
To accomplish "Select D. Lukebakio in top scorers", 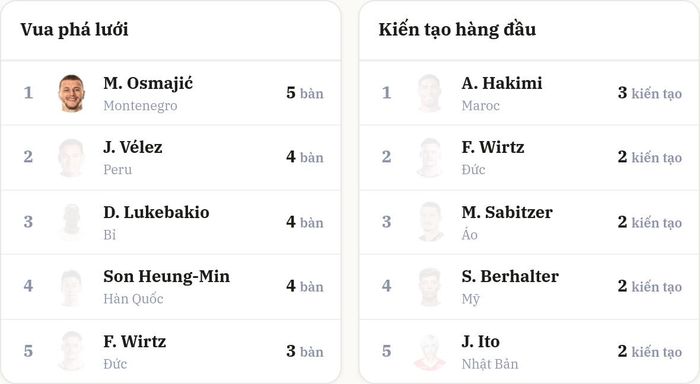I will (x=156, y=212).
